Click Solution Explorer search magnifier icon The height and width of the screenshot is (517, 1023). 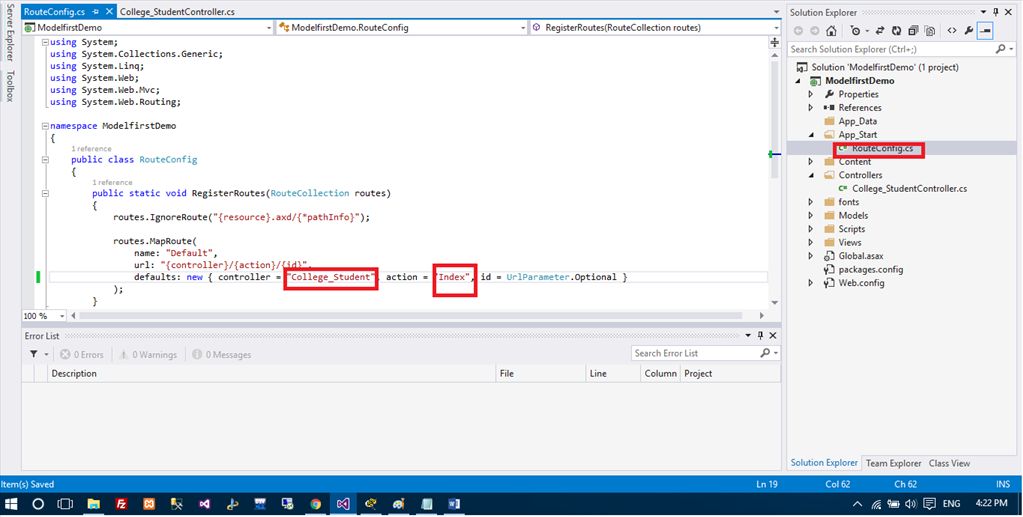click(1000, 49)
